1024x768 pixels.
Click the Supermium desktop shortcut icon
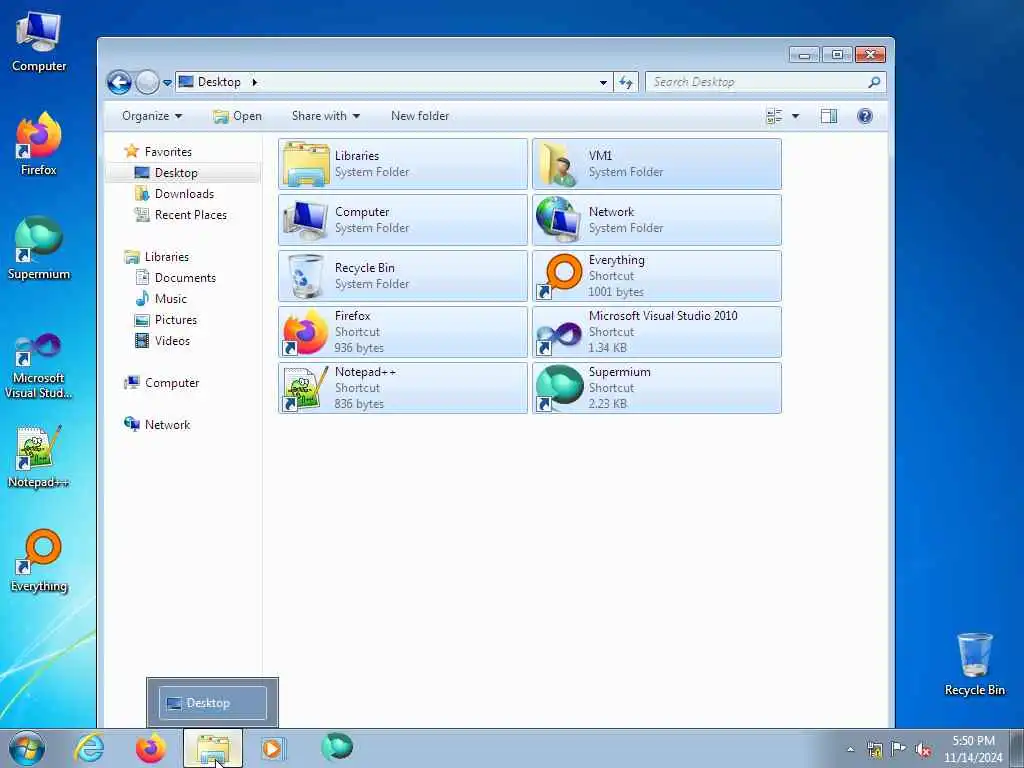click(39, 248)
